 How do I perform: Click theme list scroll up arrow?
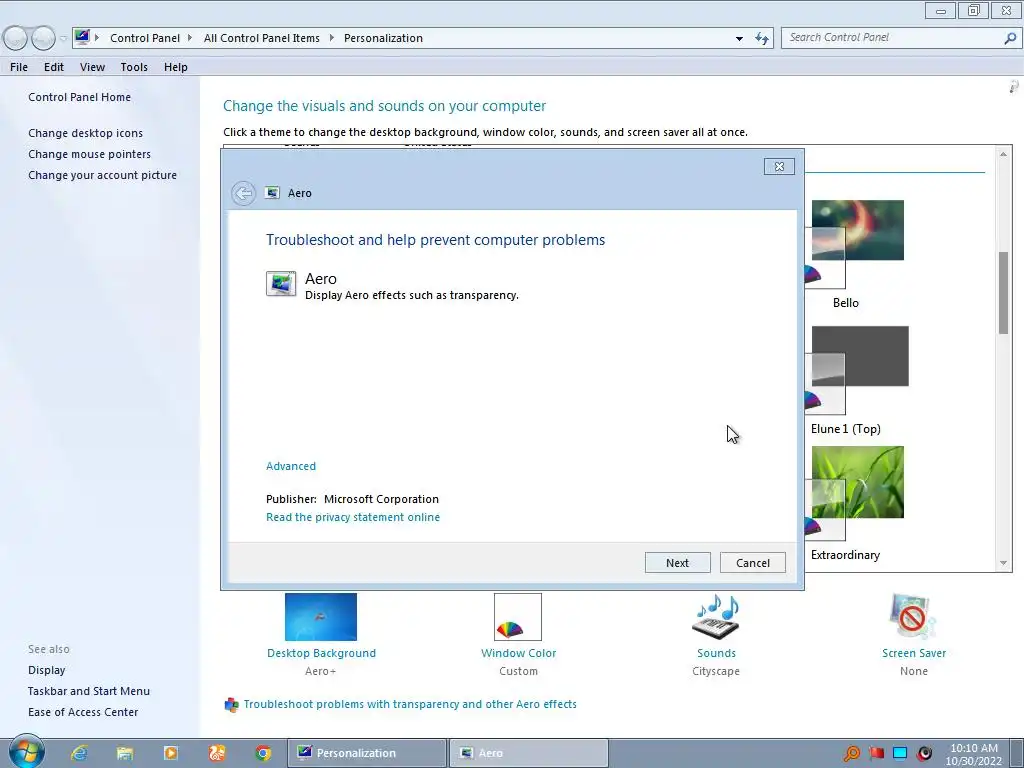point(1003,154)
